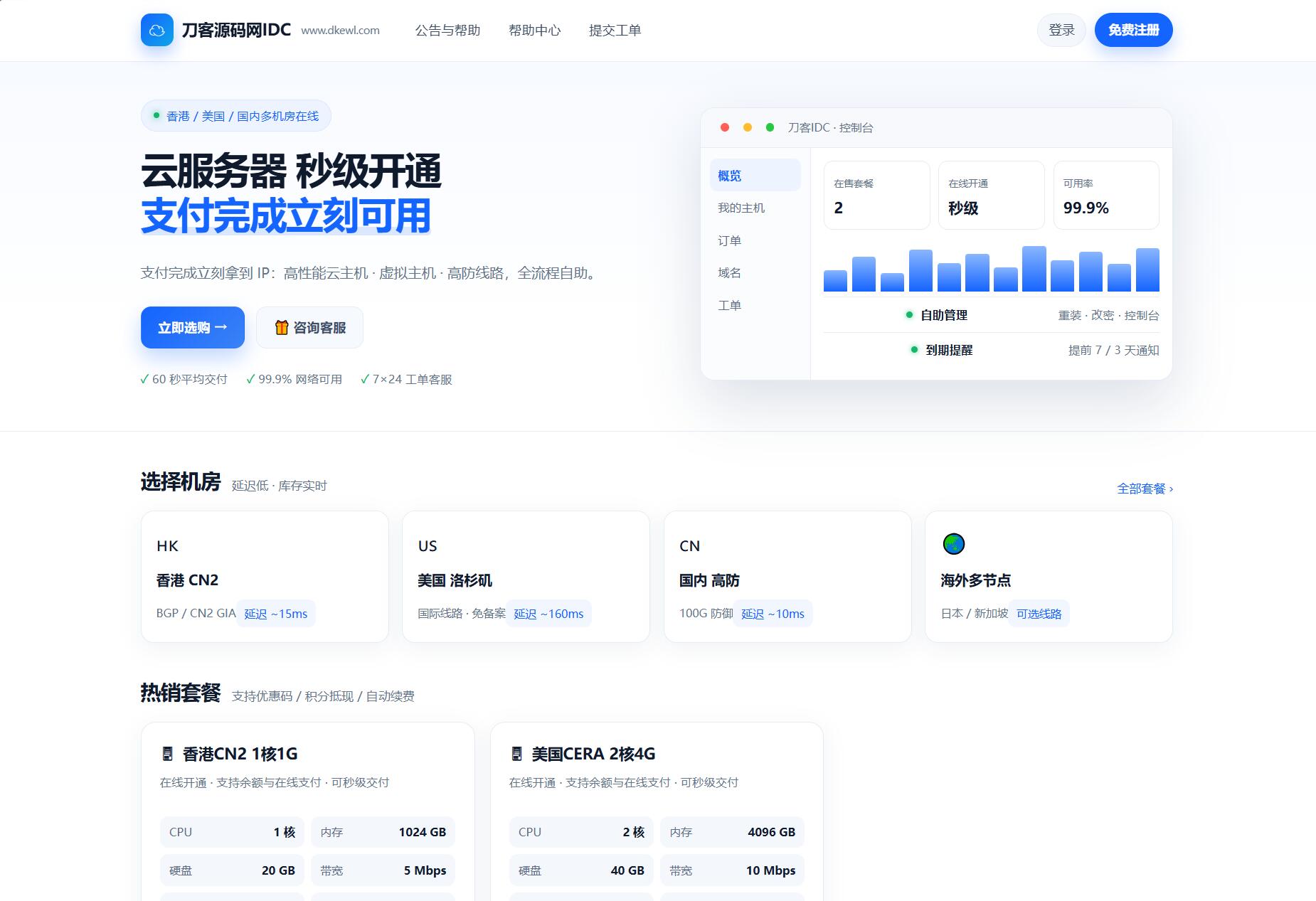Open 提交工单 from the top navigation
This screenshot has width=1316, height=901.
615,31
